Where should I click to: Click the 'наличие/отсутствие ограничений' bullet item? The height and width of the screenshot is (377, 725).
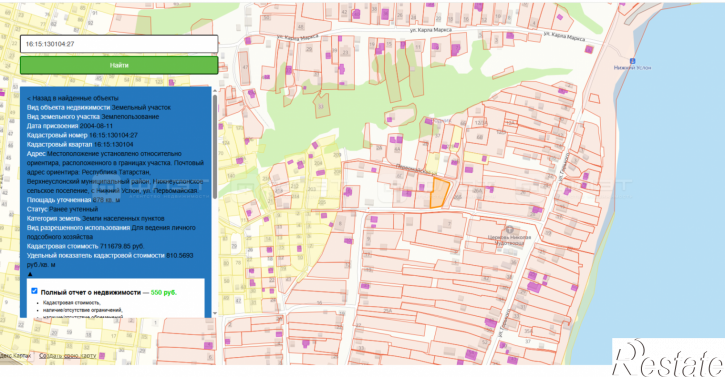(x=83, y=310)
